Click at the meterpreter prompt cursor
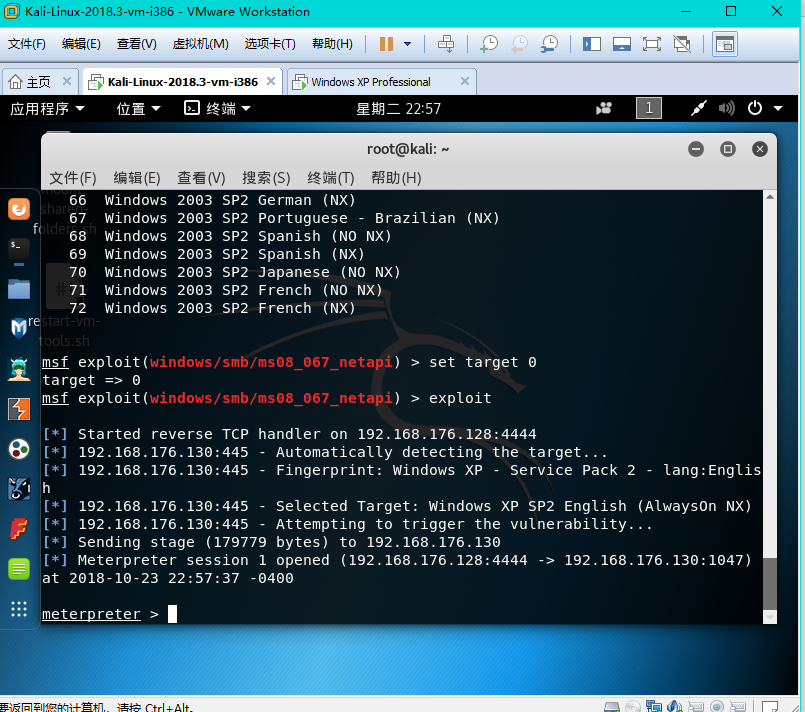The image size is (805, 712). [172, 614]
